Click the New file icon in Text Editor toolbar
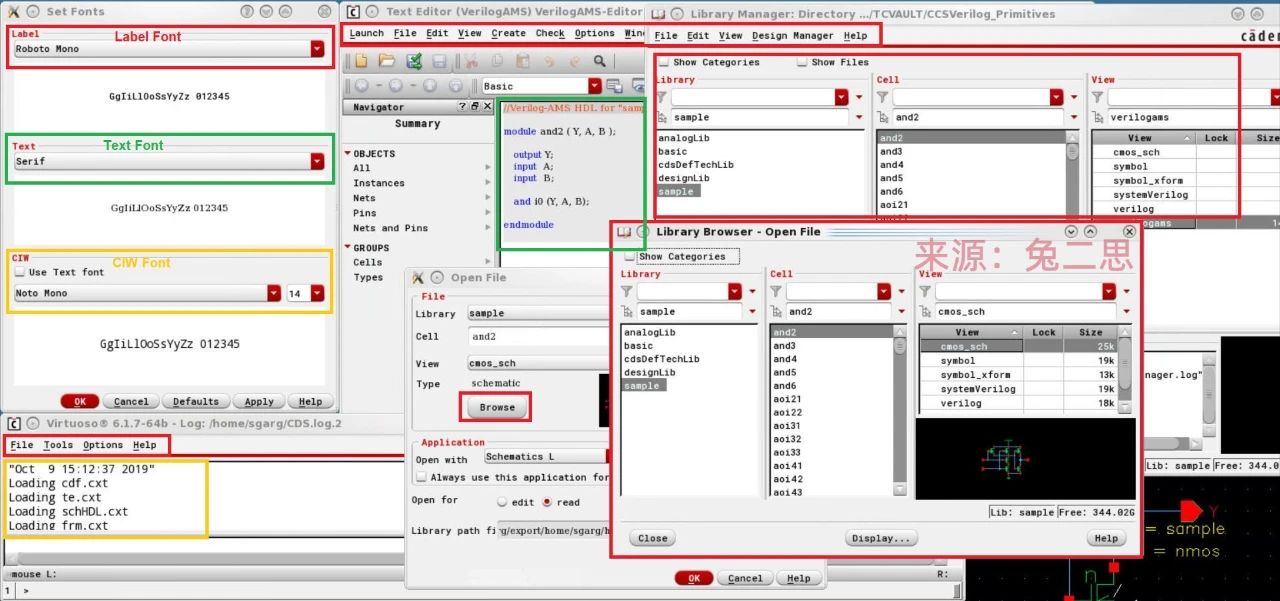The height and width of the screenshot is (601, 1280). click(x=363, y=62)
